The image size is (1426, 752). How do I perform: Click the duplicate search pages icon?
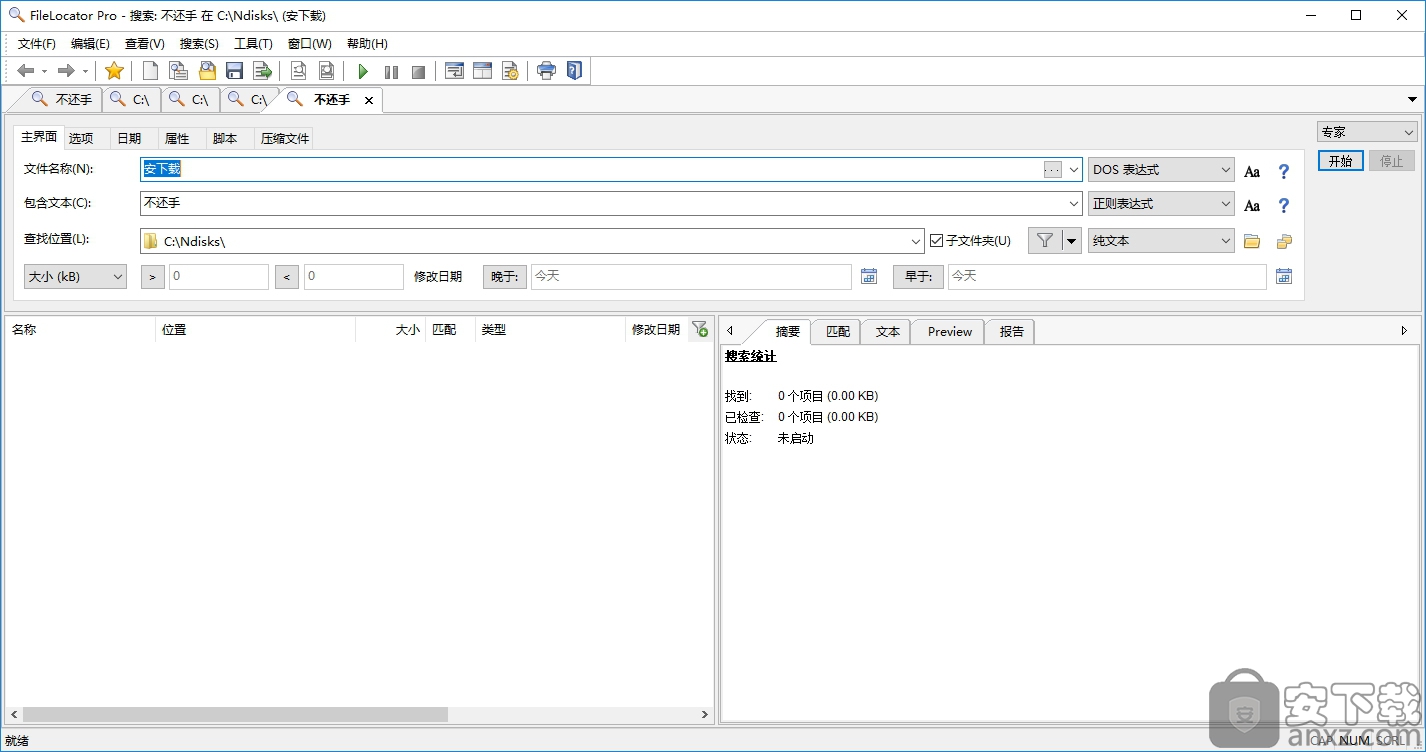tap(178, 71)
